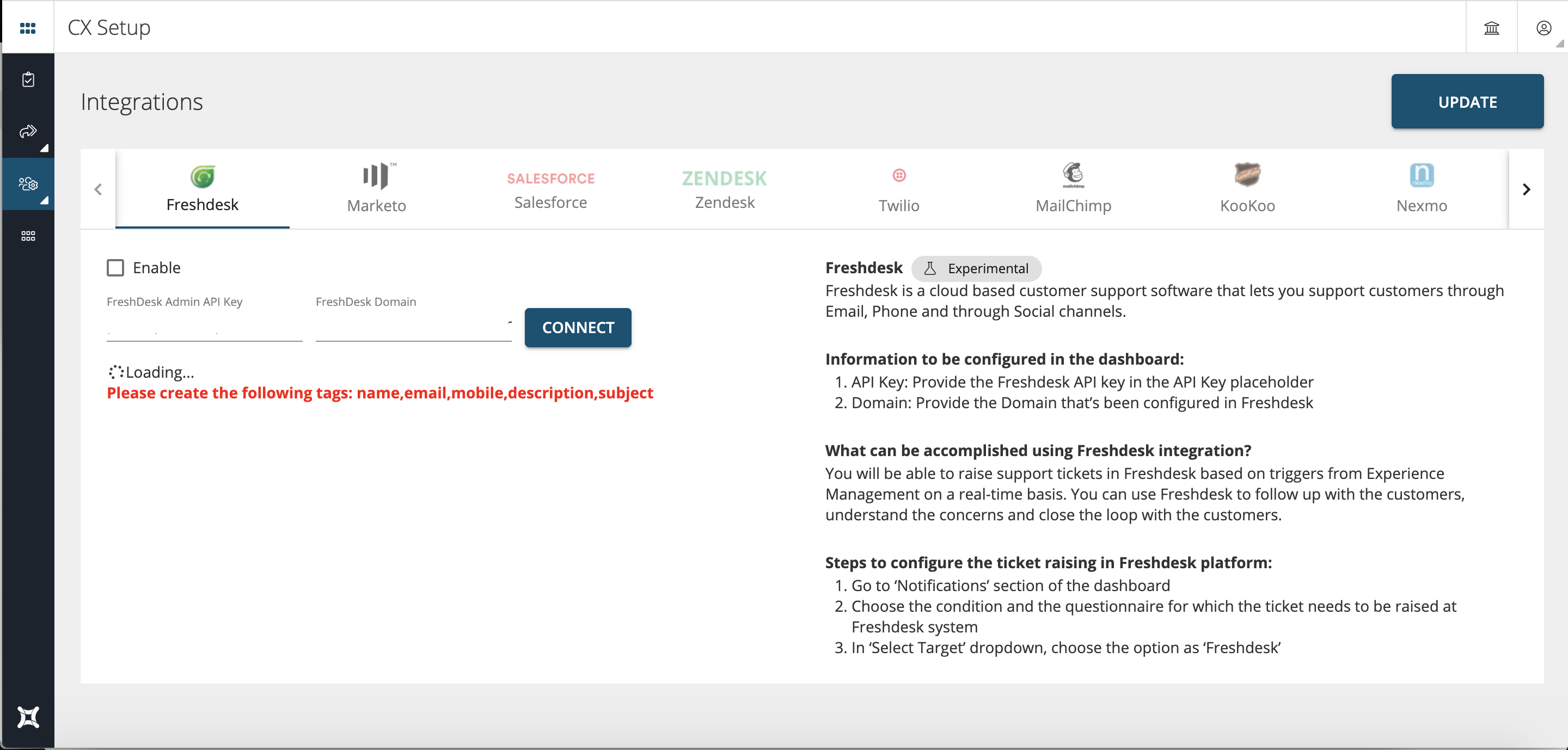Switch to the Nexmo tab
This screenshot has height=750, width=1568.
click(1422, 189)
